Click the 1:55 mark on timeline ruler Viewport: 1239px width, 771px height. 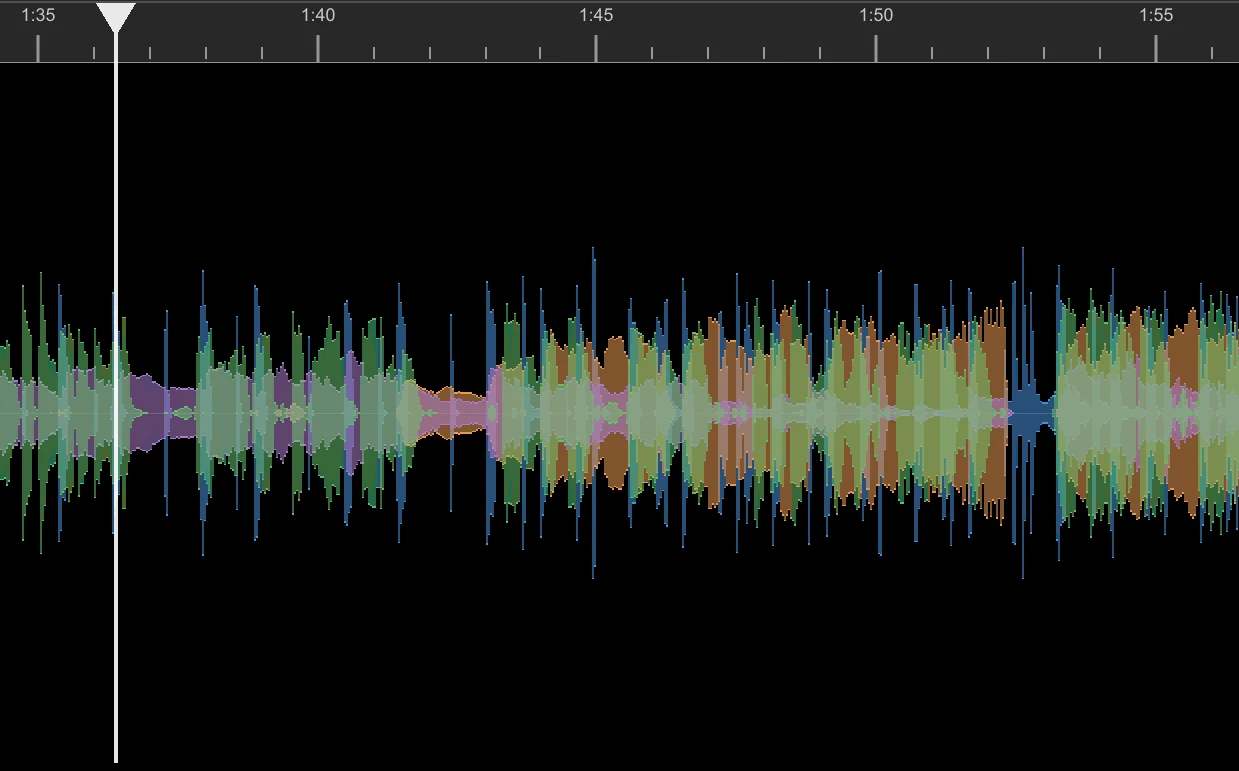click(1156, 15)
